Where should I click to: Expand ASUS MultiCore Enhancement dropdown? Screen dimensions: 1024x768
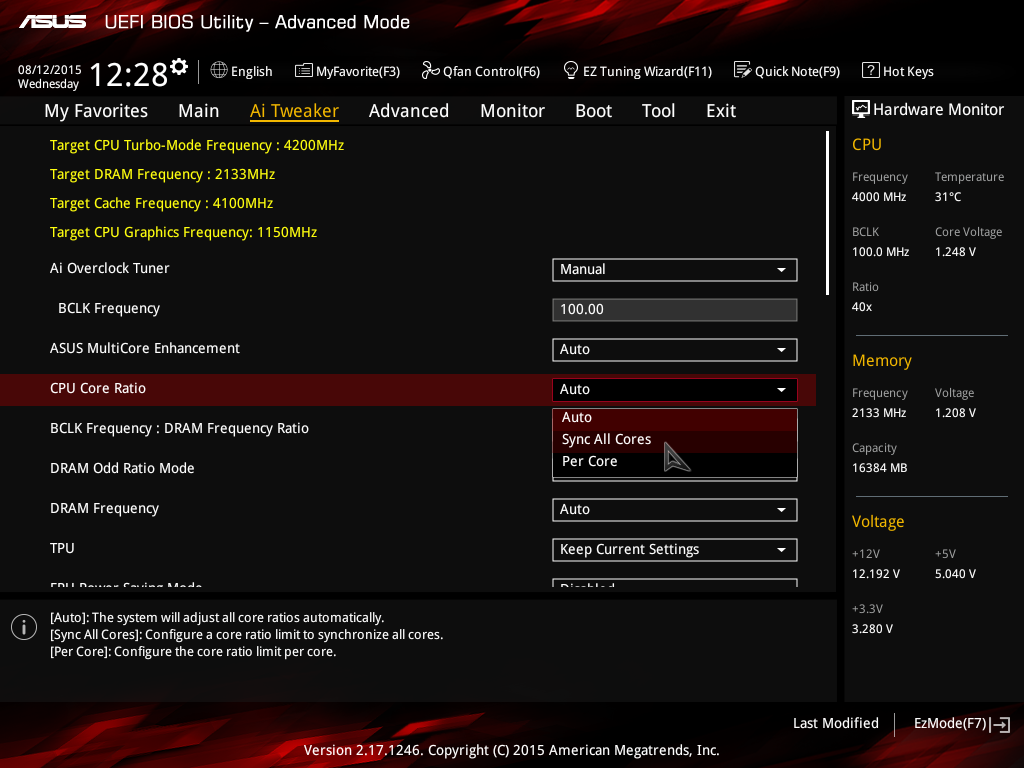675,349
